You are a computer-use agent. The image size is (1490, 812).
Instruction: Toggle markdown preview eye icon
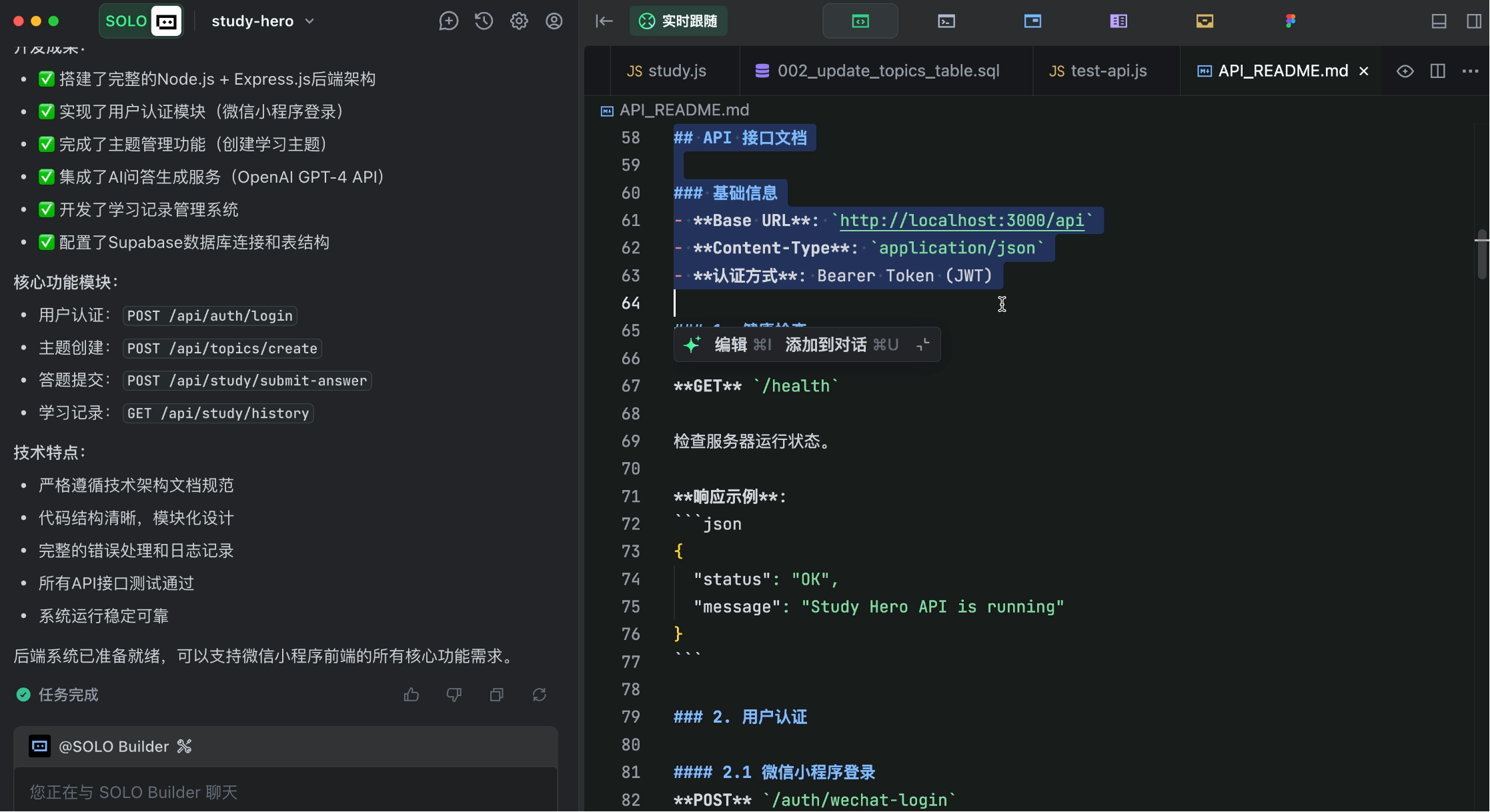(1405, 71)
